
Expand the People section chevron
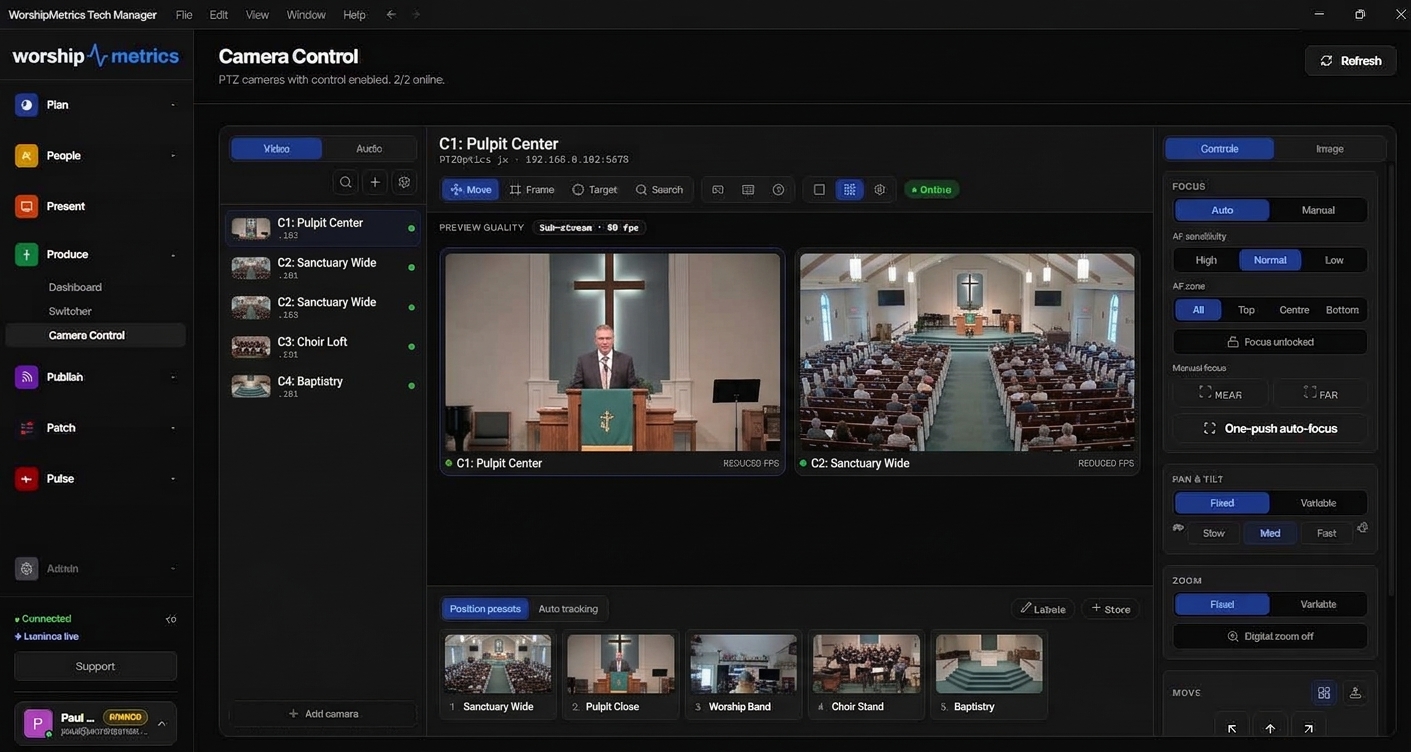(173, 156)
